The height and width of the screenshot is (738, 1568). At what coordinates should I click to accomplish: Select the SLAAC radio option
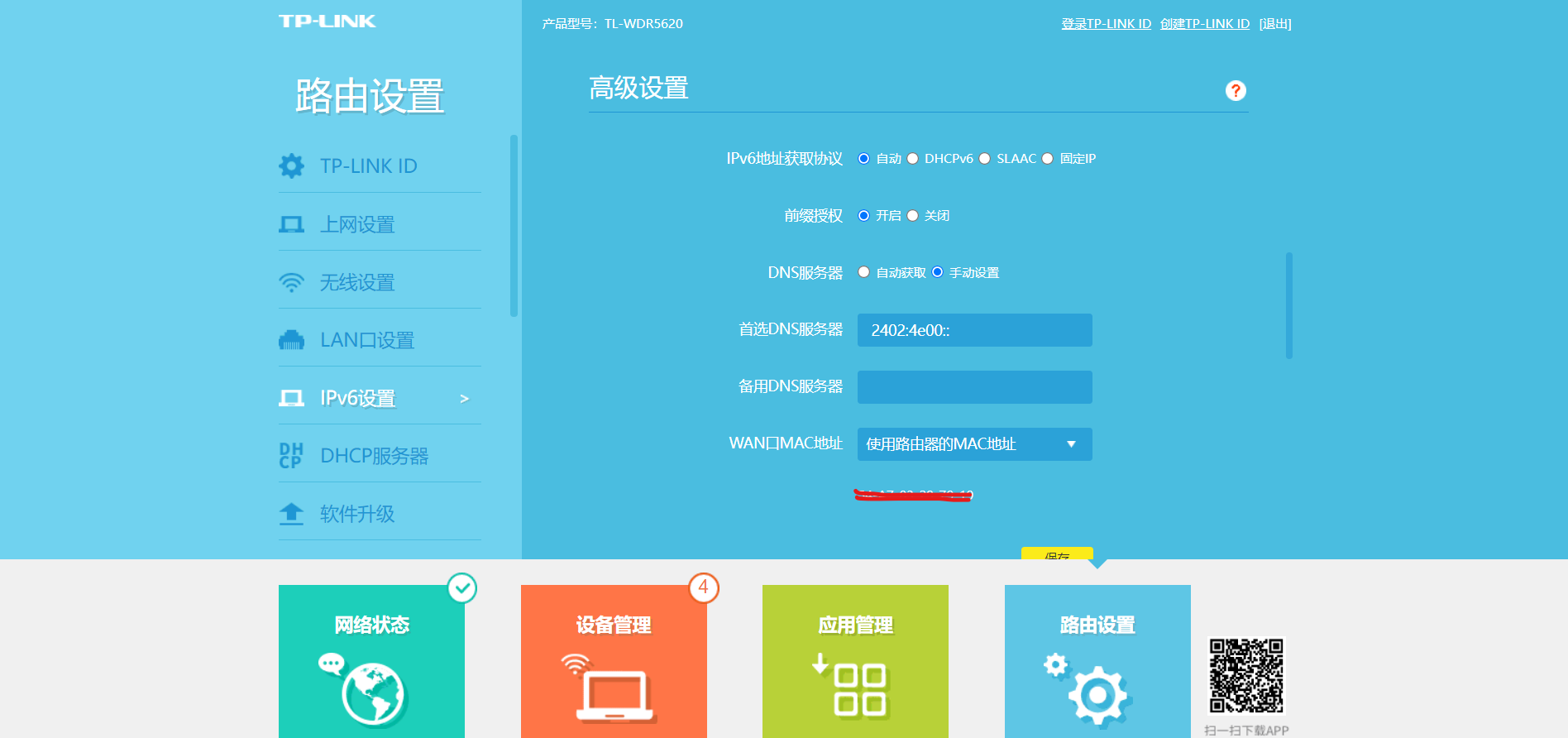click(984, 158)
